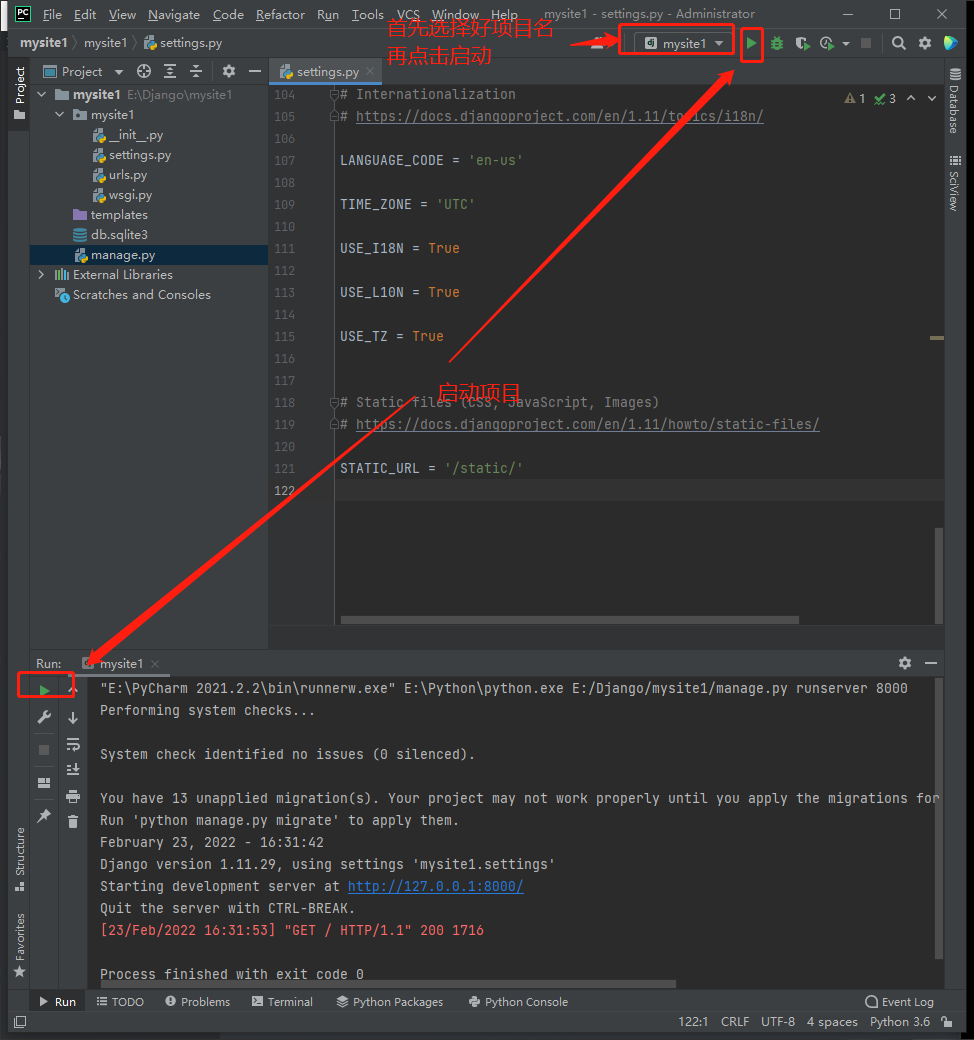Open the Navigate menu
The width and height of the screenshot is (974, 1040).
coord(174,15)
